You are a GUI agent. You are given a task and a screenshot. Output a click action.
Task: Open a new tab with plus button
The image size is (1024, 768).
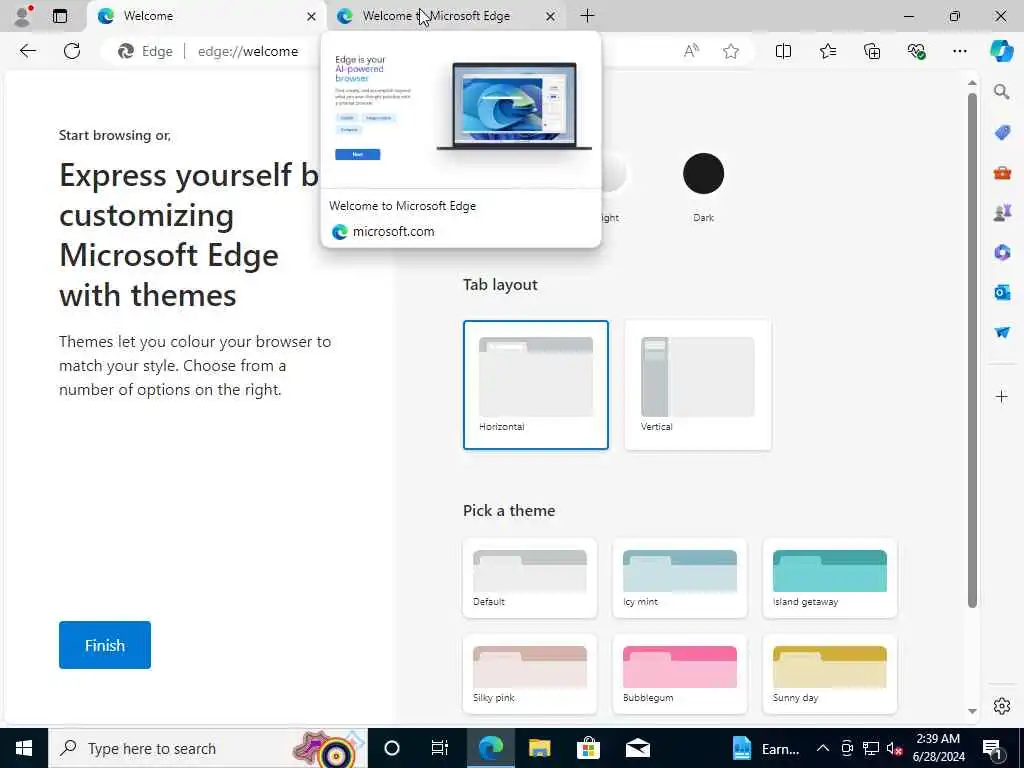tap(587, 16)
